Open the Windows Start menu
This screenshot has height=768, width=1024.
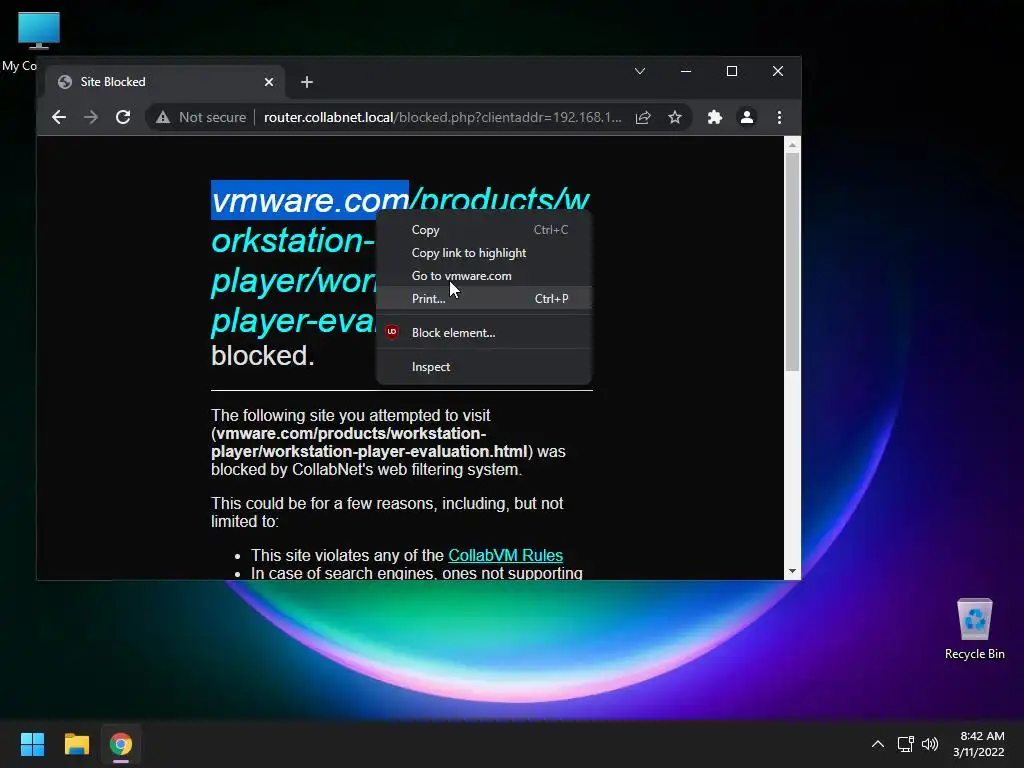pyautogui.click(x=32, y=744)
